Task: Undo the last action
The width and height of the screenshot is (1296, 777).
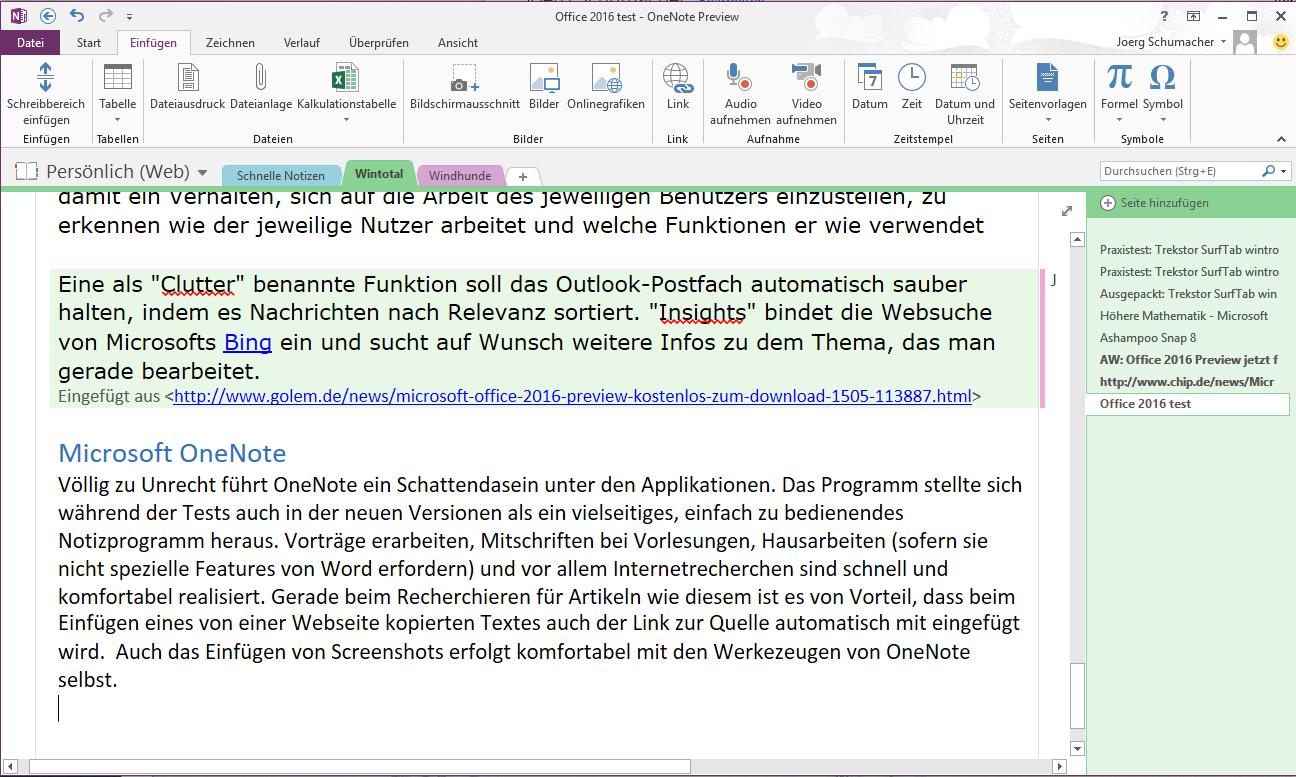Action: click(78, 16)
